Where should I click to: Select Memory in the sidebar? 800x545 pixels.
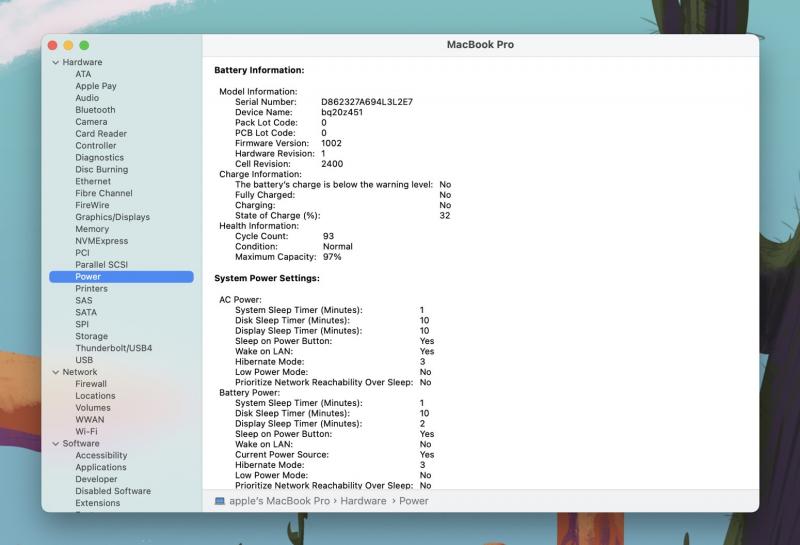tap(92, 229)
